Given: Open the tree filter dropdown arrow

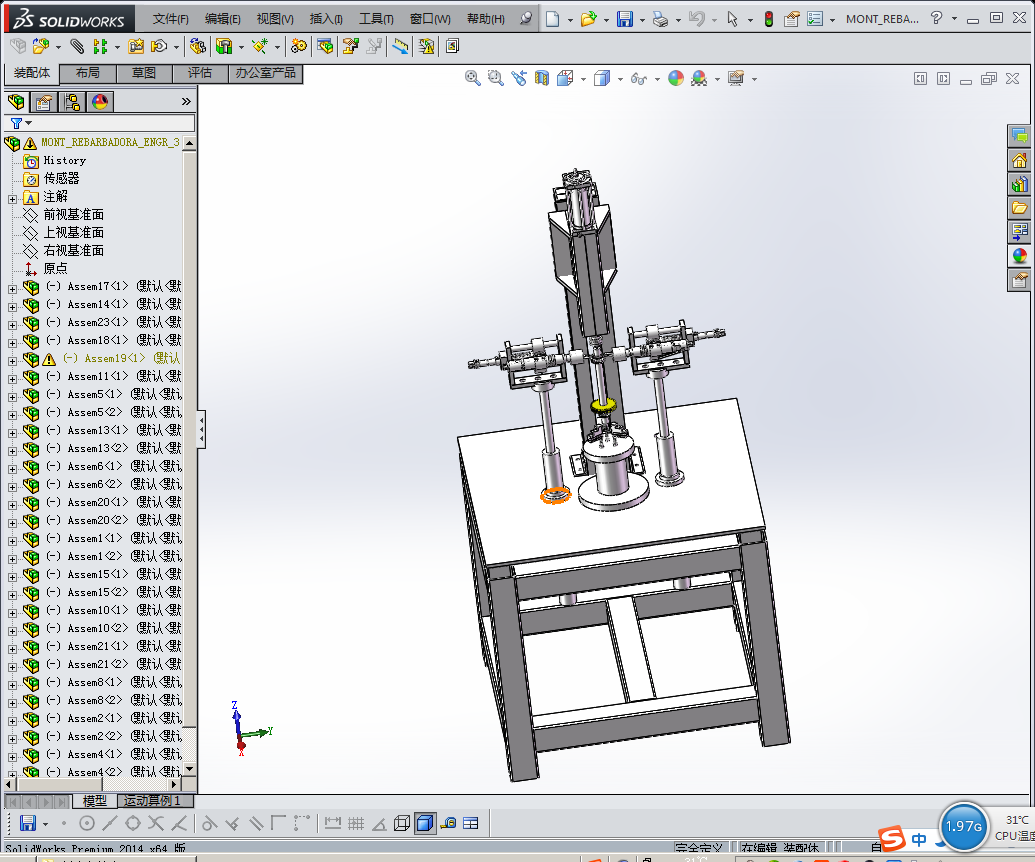Looking at the screenshot, I should [x=28, y=123].
